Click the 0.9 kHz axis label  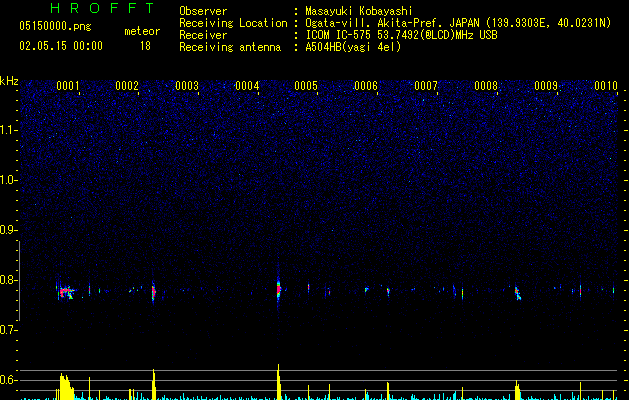[8, 230]
